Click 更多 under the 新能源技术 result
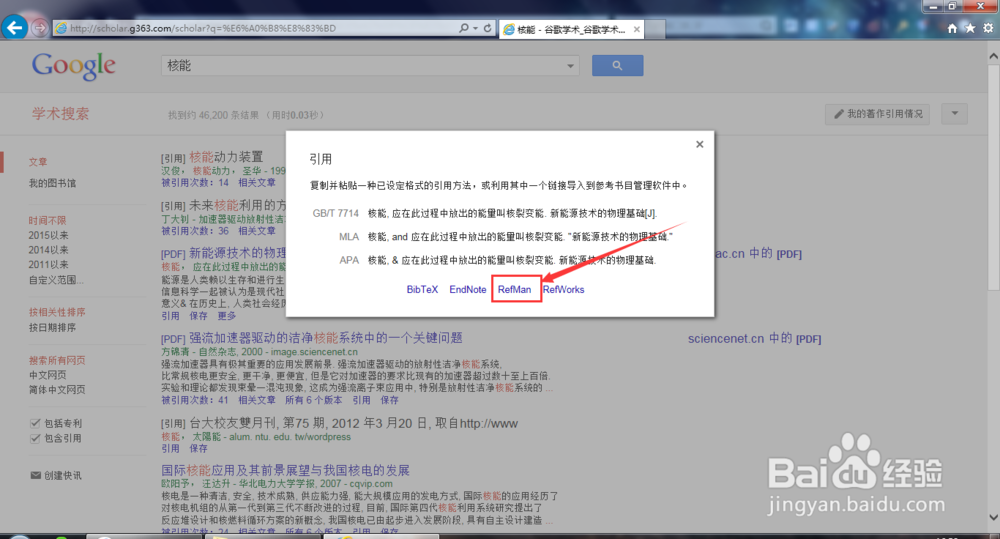The width and height of the screenshot is (1000, 539). 226,316
